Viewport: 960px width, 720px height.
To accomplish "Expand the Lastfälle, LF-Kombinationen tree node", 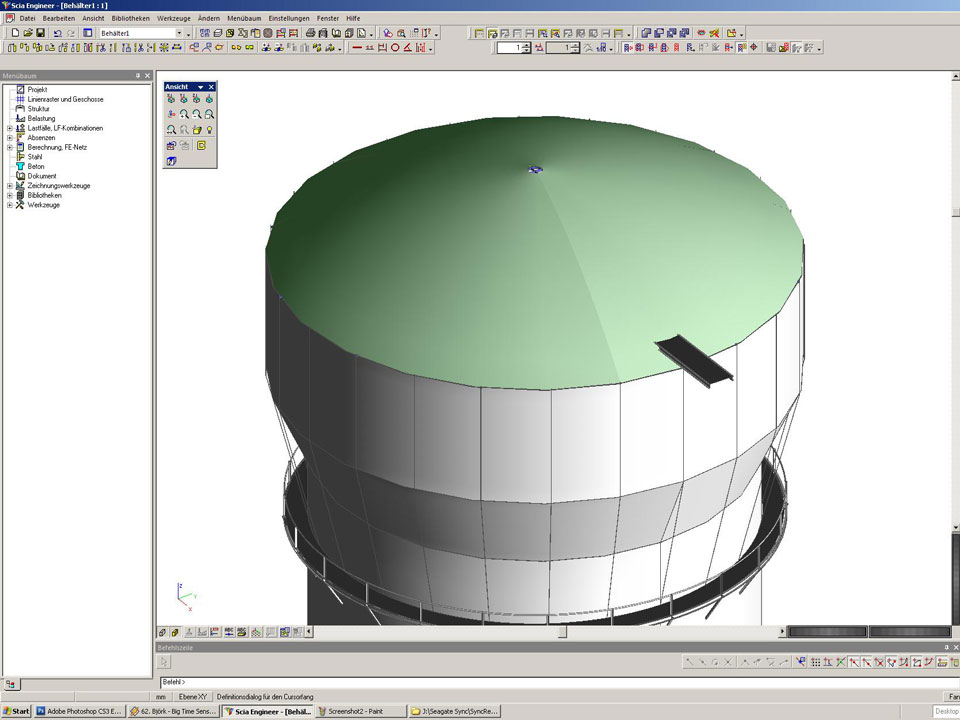I will click(x=9, y=128).
